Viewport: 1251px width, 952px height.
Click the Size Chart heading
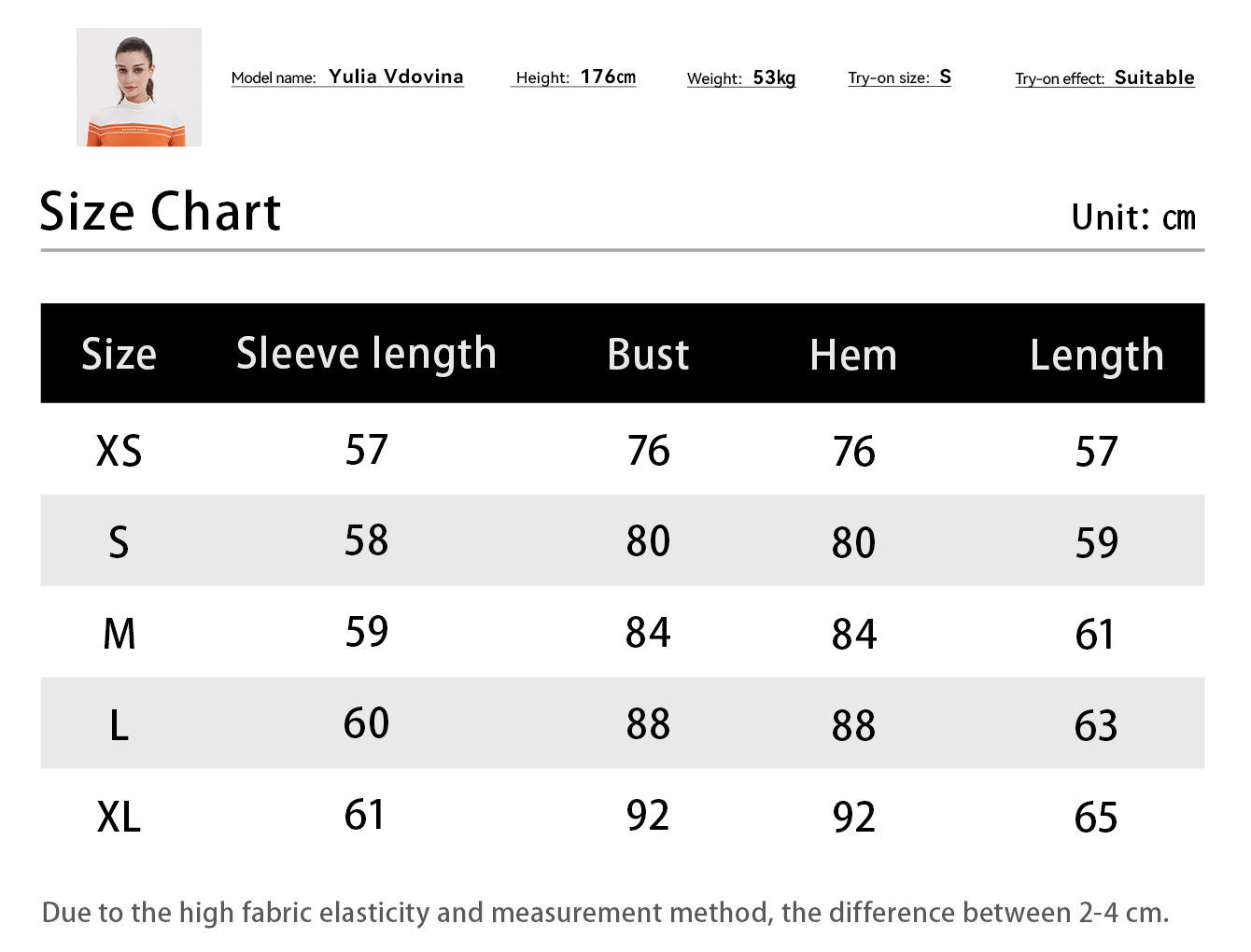pyautogui.click(x=161, y=212)
